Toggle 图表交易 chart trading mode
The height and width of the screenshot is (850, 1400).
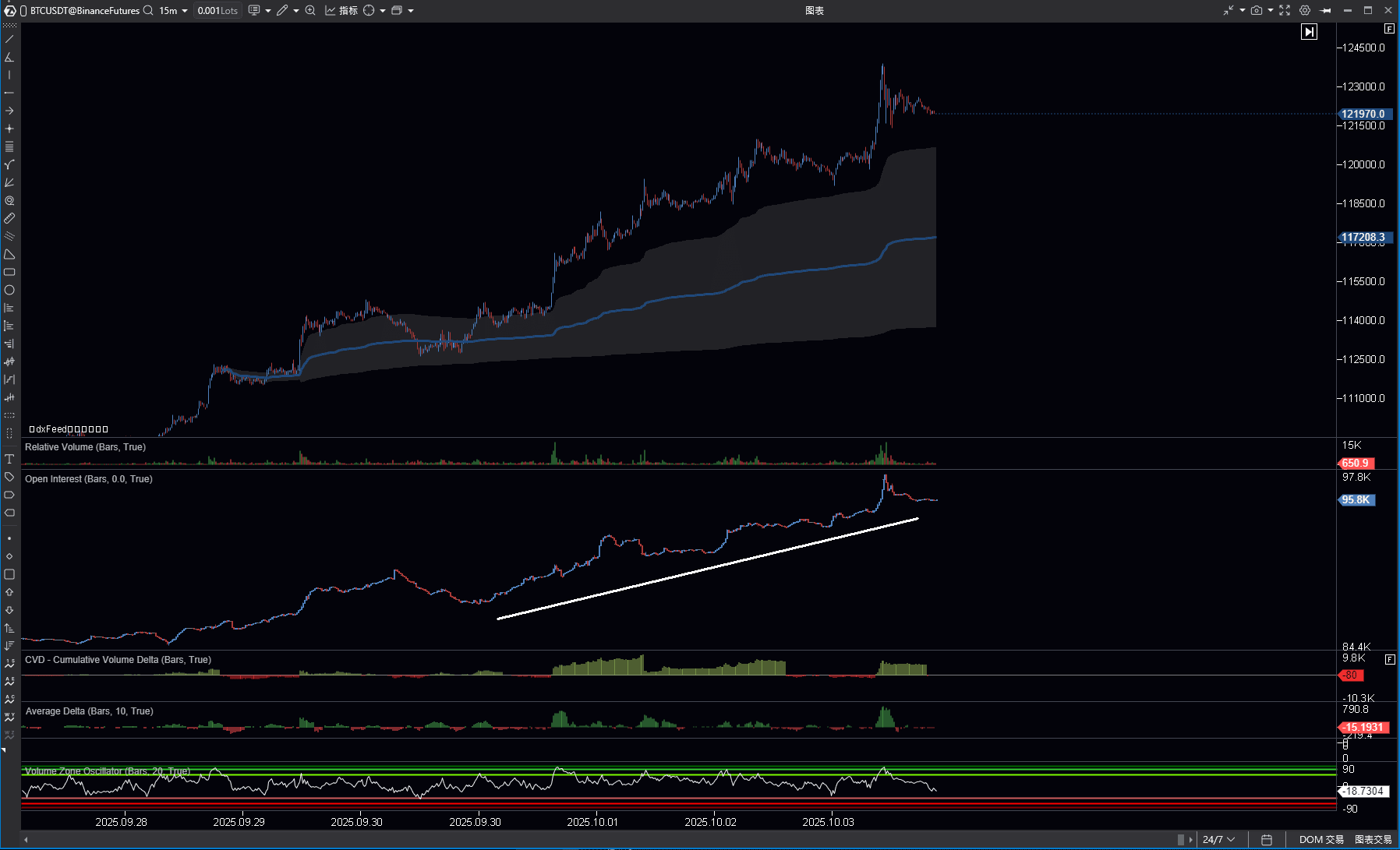[x=1373, y=839]
